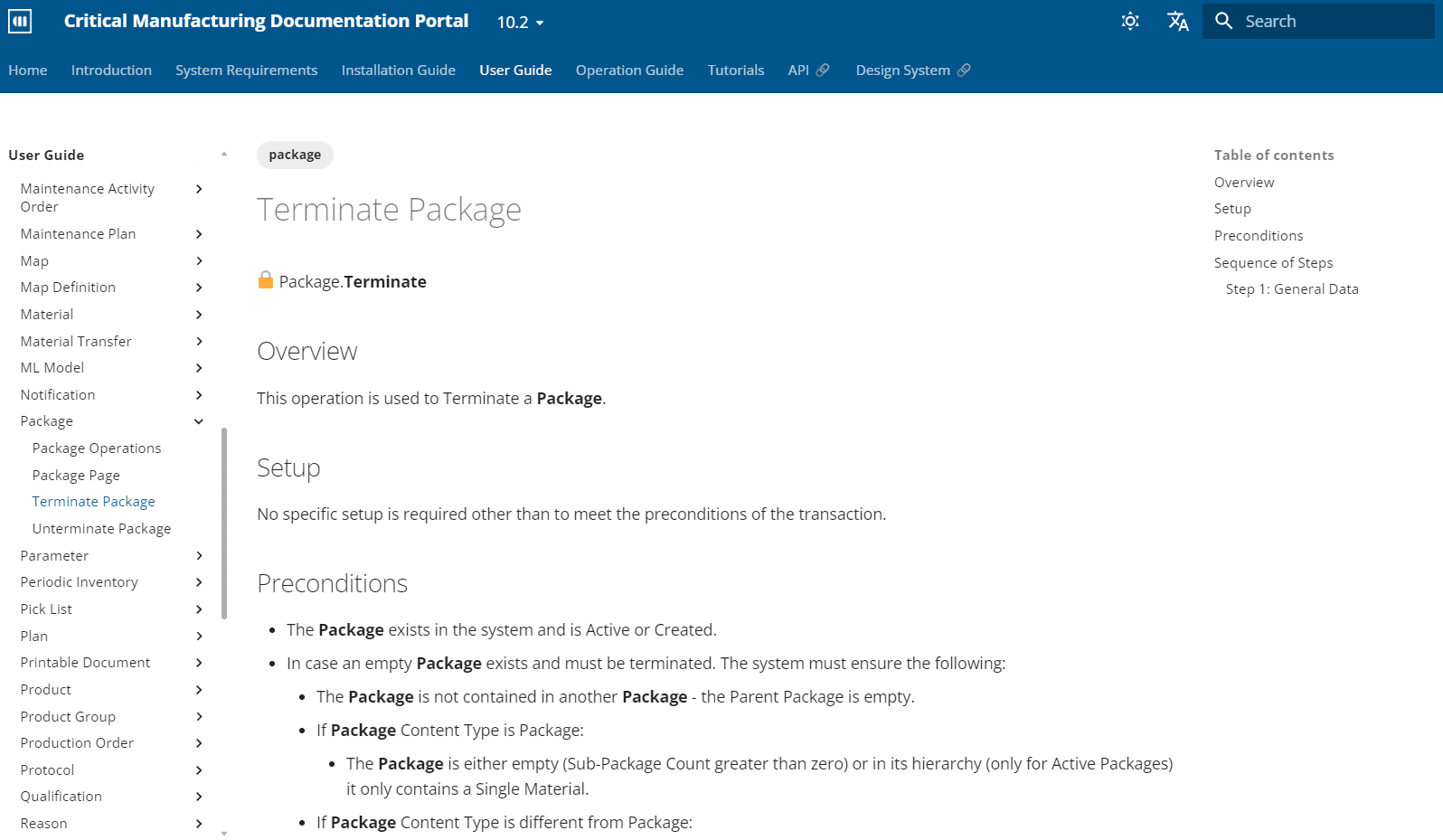Image resolution: width=1443 pixels, height=840 pixels.
Task: Jump to Preconditions in table of contents
Action: click(x=1258, y=236)
